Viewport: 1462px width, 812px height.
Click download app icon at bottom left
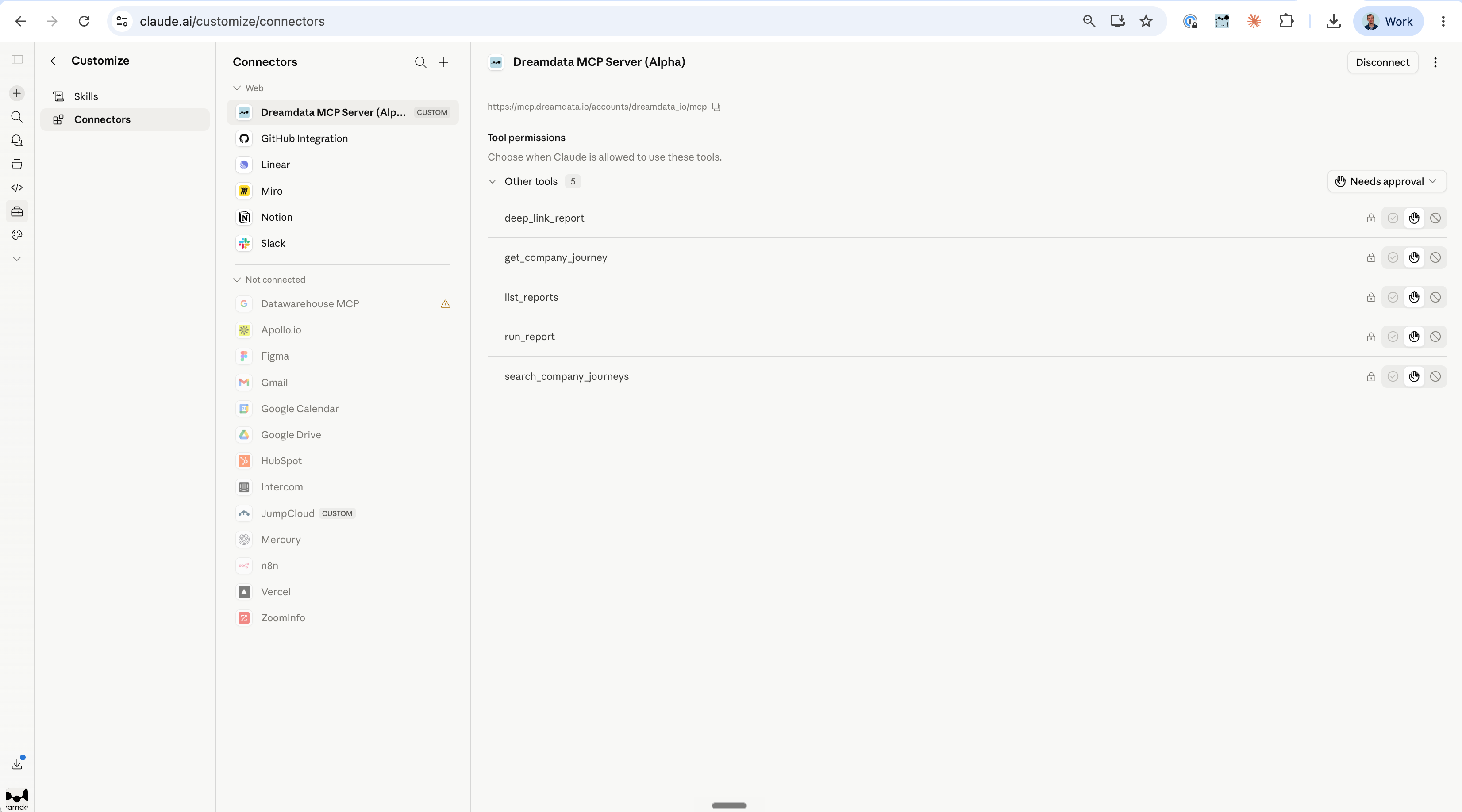coord(17,764)
